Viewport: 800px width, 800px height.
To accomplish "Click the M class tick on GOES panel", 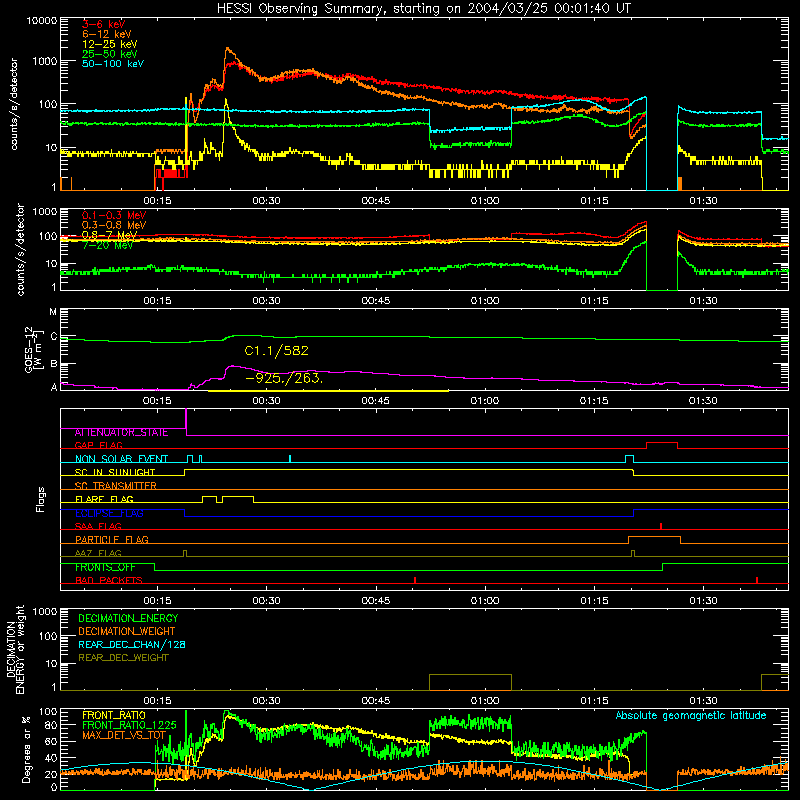I will click(x=53, y=311).
